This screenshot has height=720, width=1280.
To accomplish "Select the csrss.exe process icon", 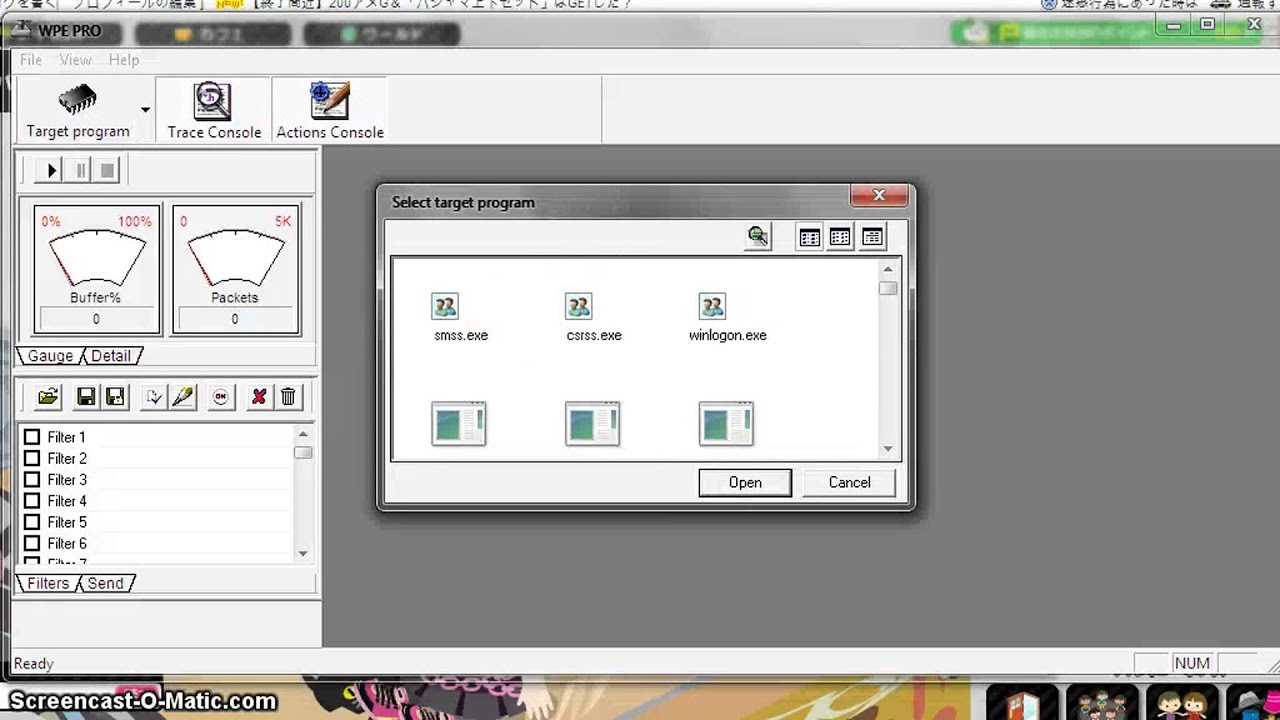I will (x=578, y=306).
